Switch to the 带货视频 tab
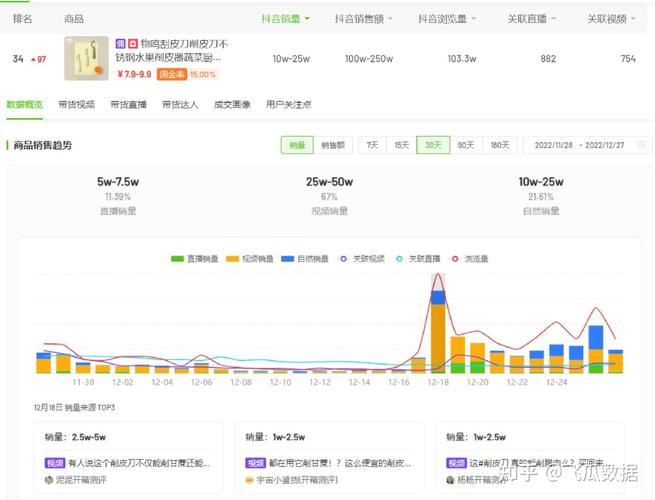655x500 pixels. [x=76, y=104]
